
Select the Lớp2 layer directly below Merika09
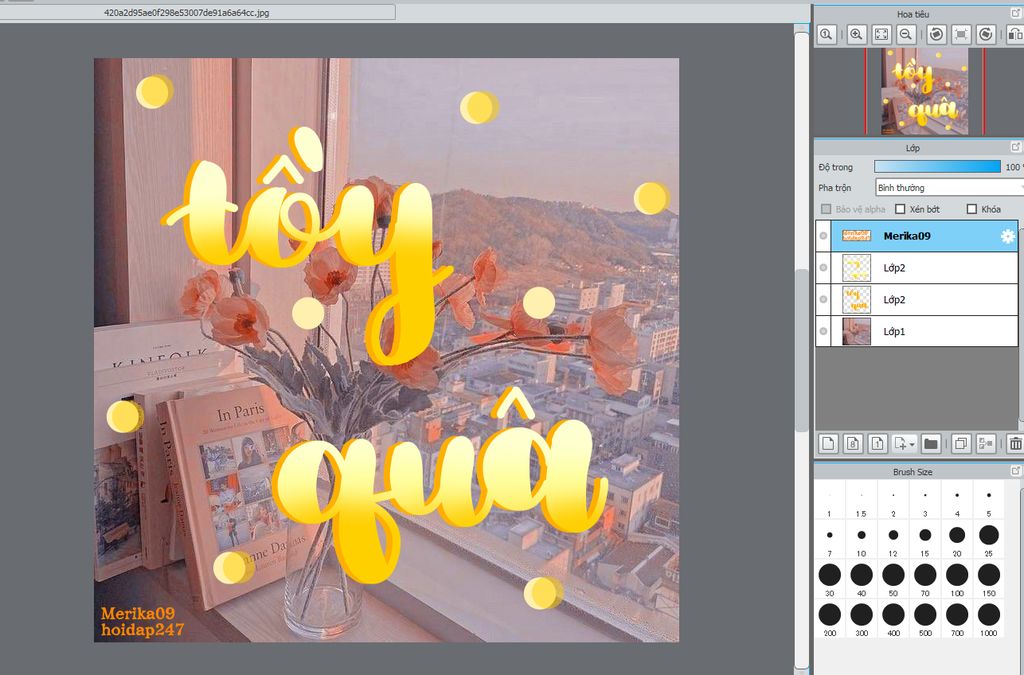[924, 268]
